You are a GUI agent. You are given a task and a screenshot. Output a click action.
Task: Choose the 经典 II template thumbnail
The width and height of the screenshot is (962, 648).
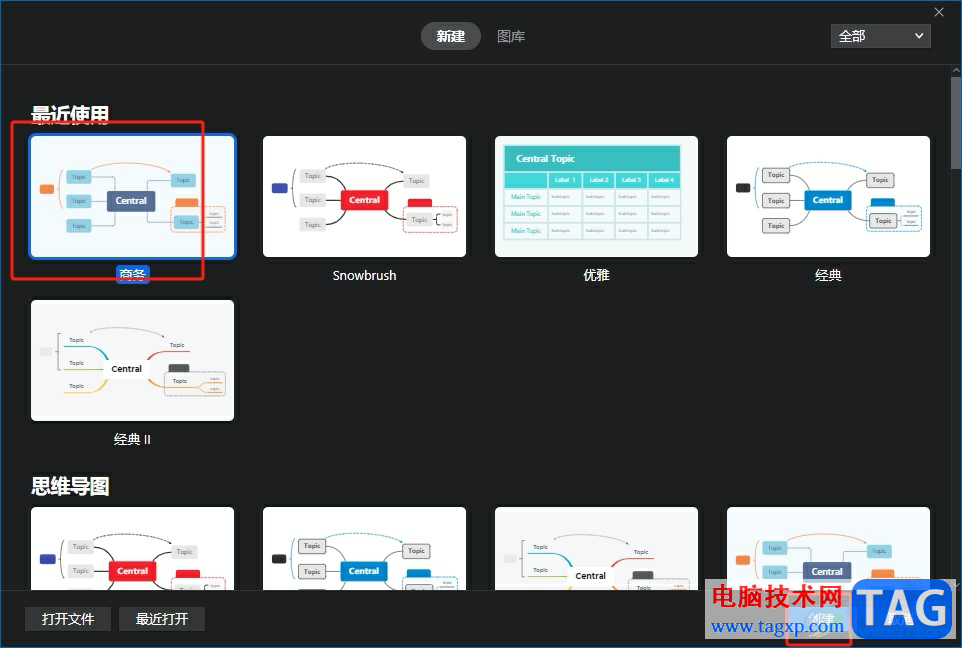(133, 360)
